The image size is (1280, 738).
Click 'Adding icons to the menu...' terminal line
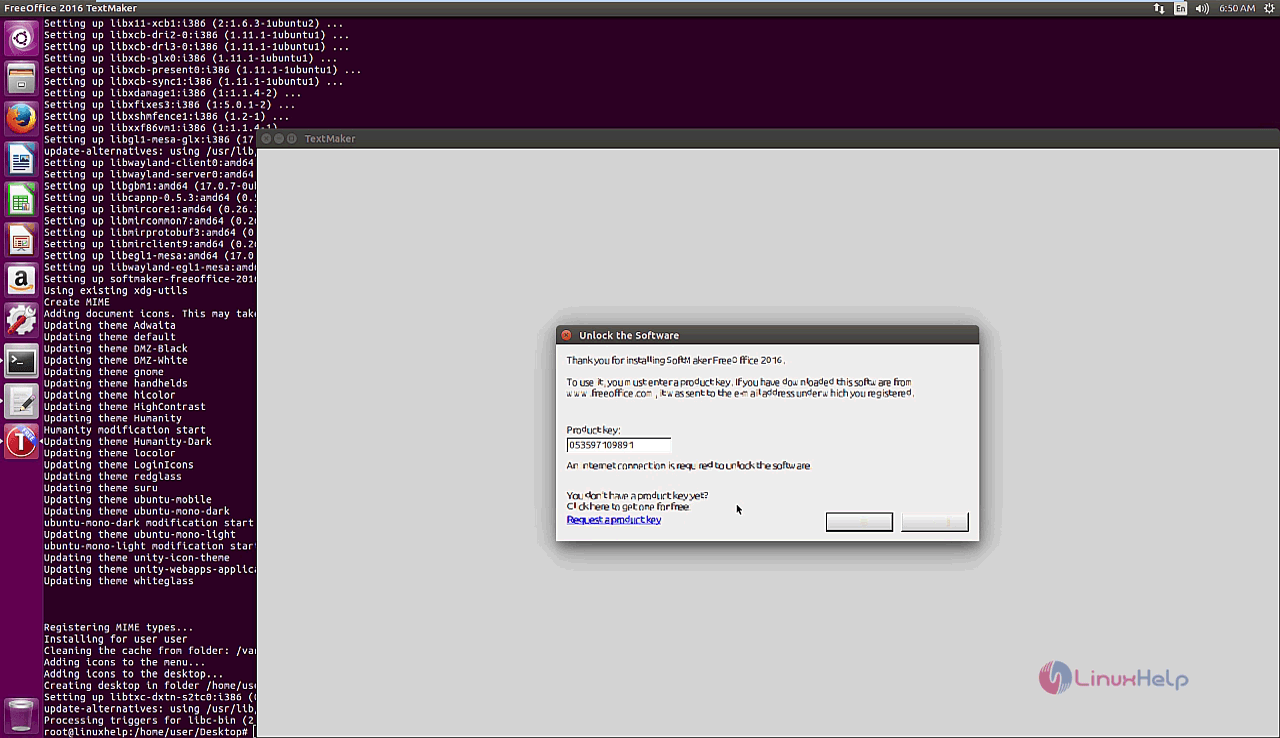[125, 662]
